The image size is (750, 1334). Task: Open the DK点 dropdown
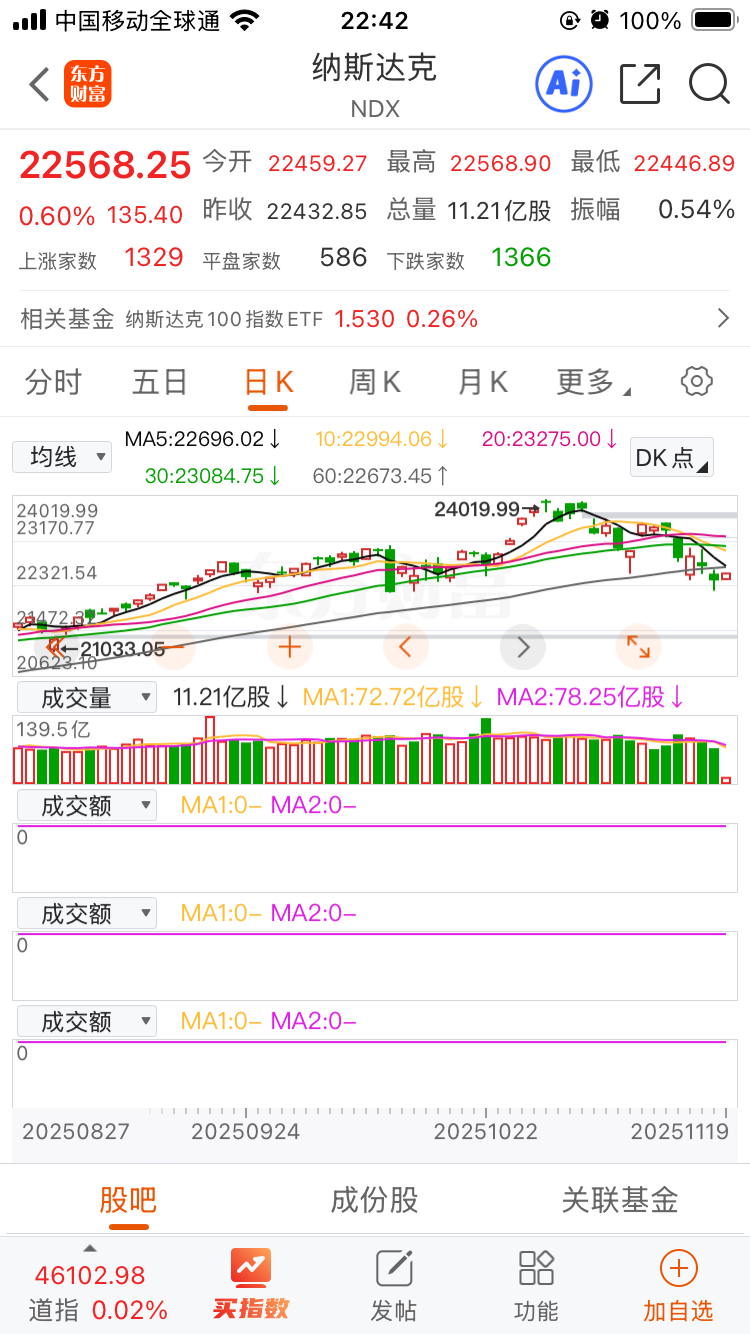[672, 458]
